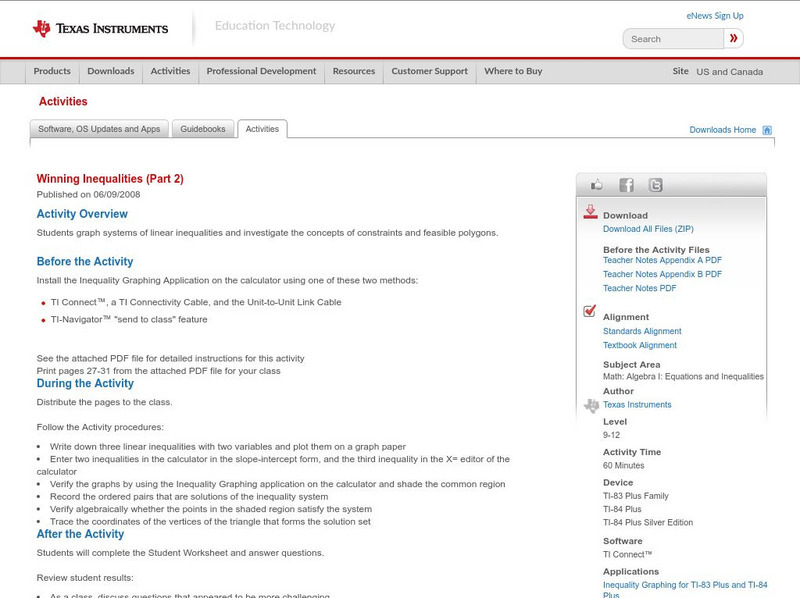Submit search with the red arrows button
The width and height of the screenshot is (800, 598).
point(734,38)
